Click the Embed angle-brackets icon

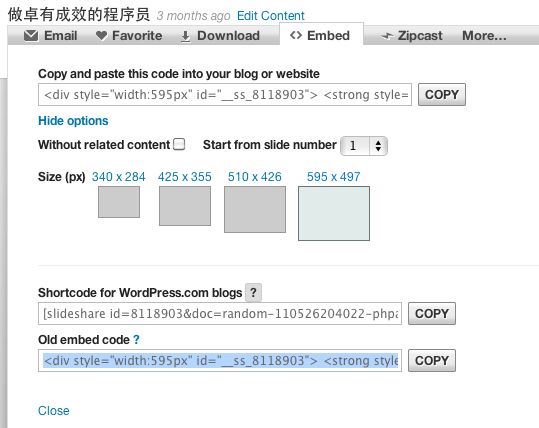point(296,35)
